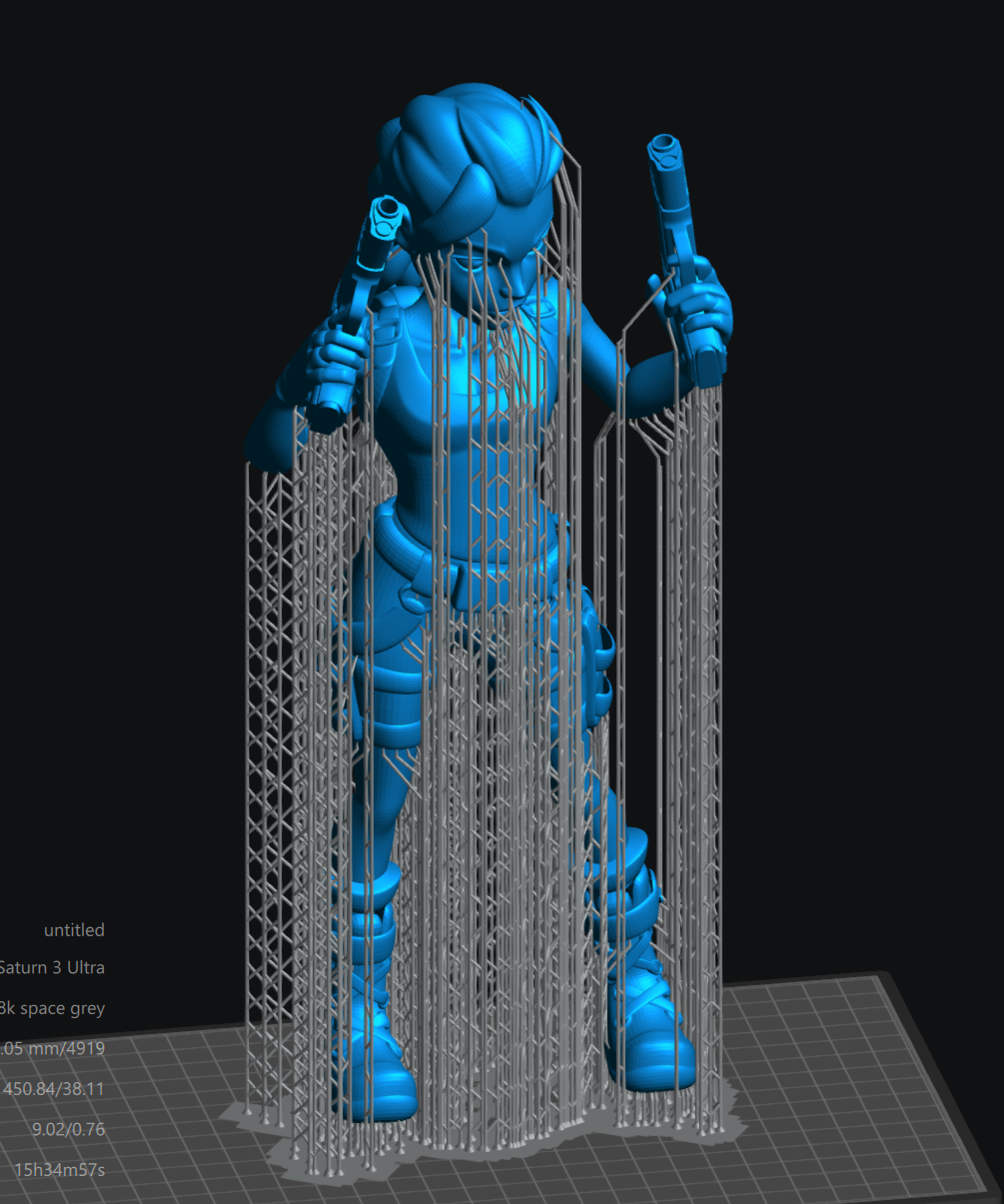This screenshot has height=1204, width=1004.
Task: Click the "untitled" project name text
Action: (74, 930)
